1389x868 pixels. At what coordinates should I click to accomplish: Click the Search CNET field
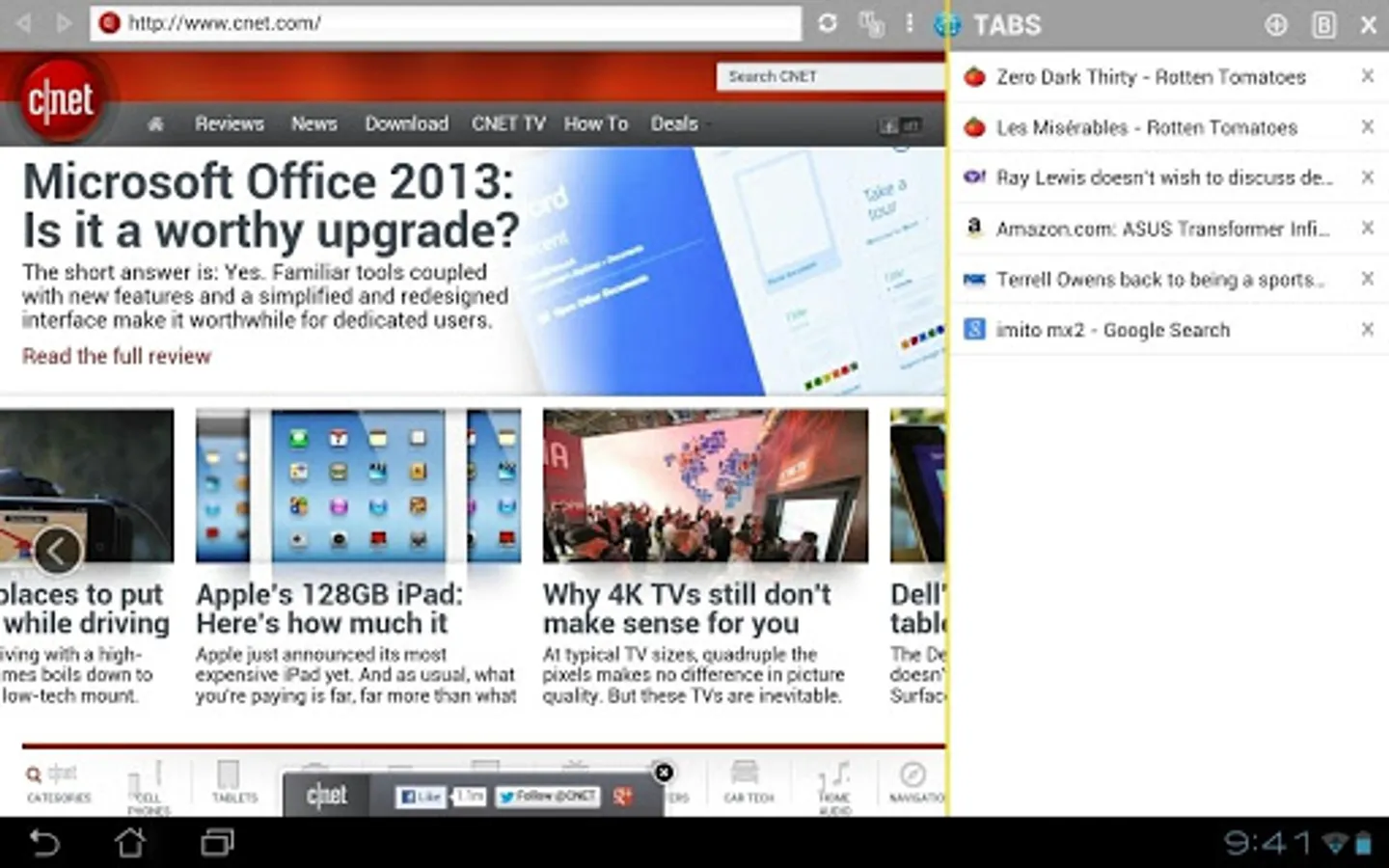tap(831, 76)
